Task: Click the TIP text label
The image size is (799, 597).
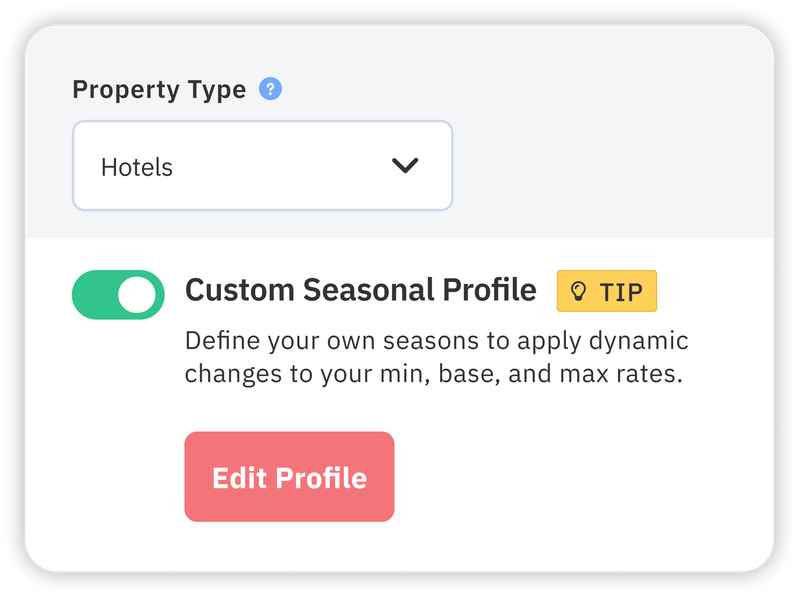Action: [x=621, y=292]
